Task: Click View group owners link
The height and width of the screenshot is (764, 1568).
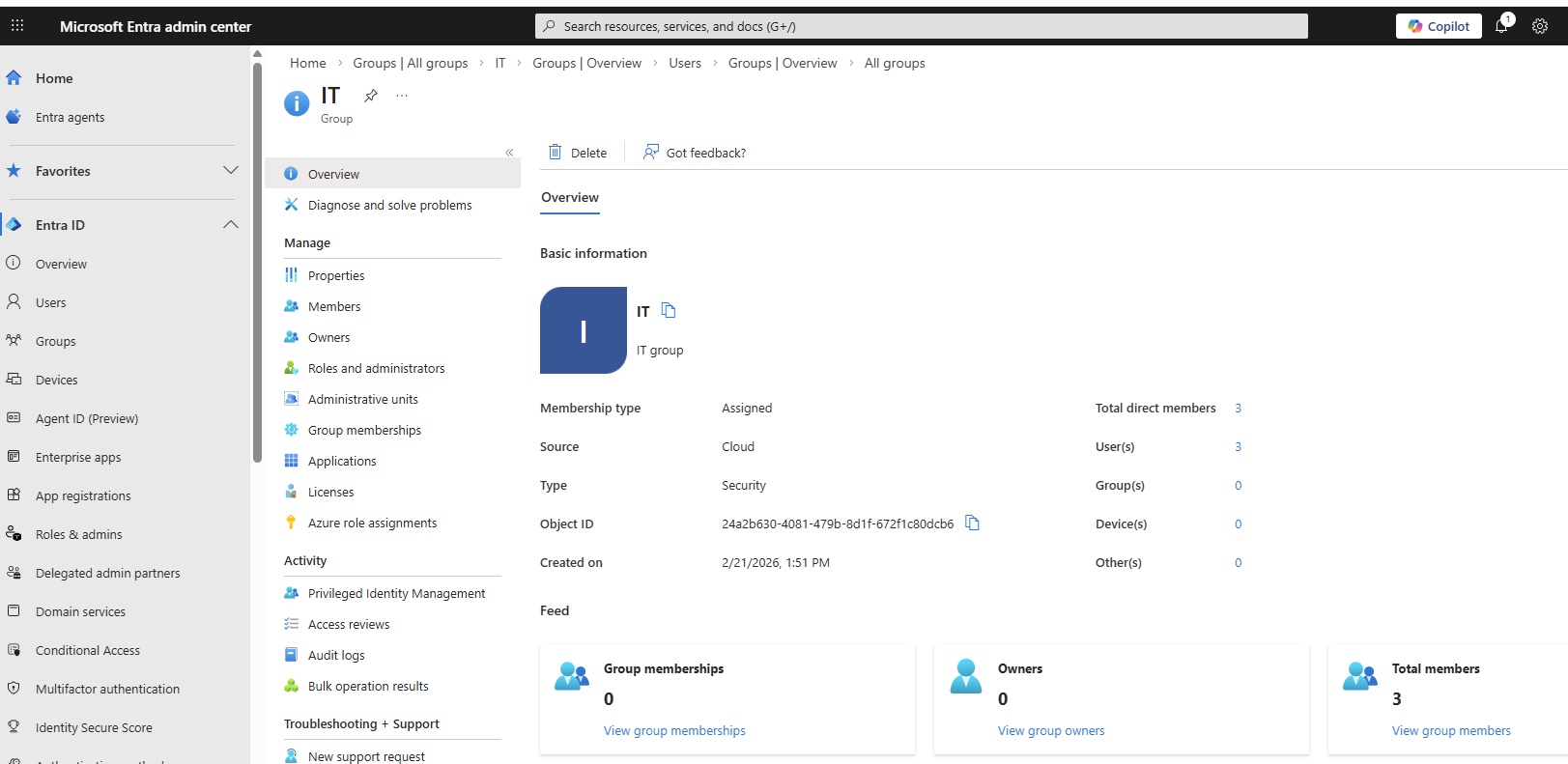Action: point(1050,730)
